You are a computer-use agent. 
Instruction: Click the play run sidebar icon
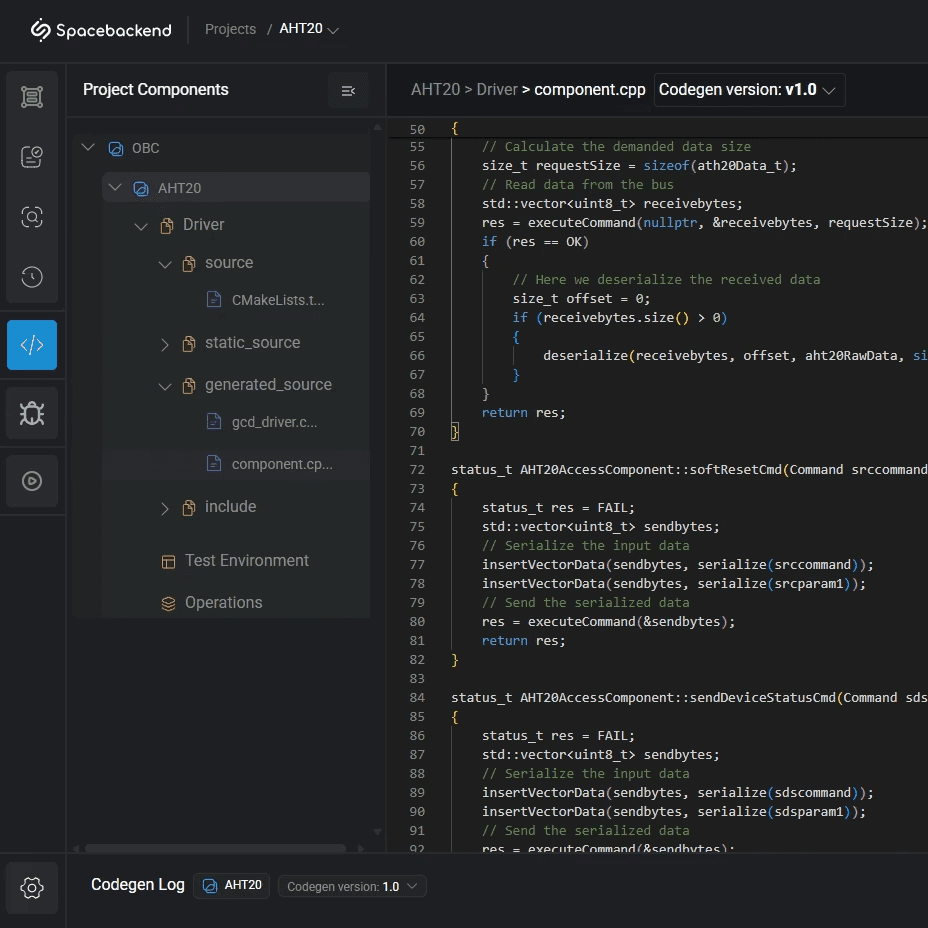click(x=32, y=481)
